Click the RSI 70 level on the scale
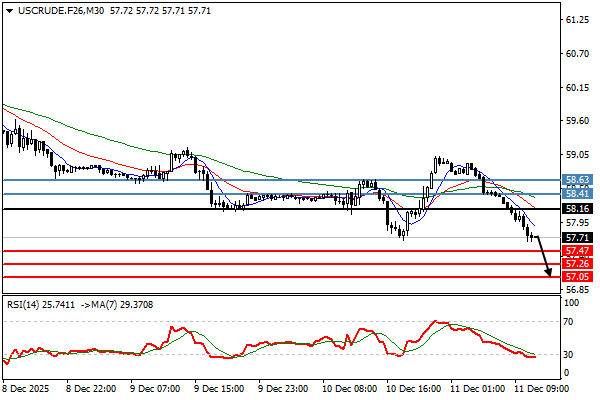 tap(570, 323)
